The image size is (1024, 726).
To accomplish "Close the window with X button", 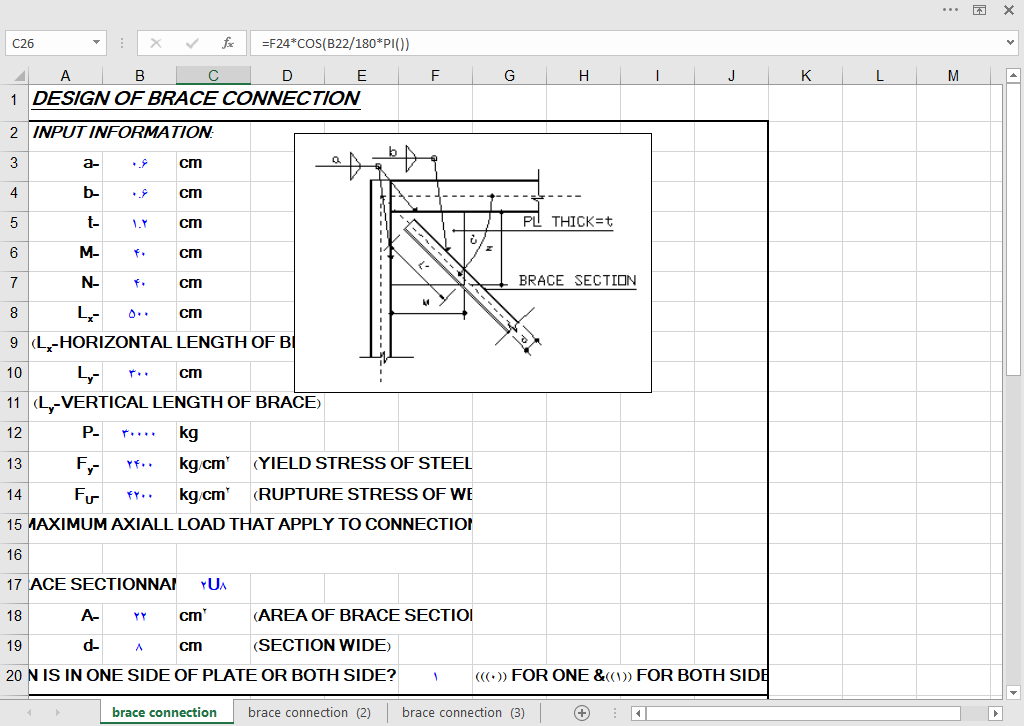I will point(1009,10).
